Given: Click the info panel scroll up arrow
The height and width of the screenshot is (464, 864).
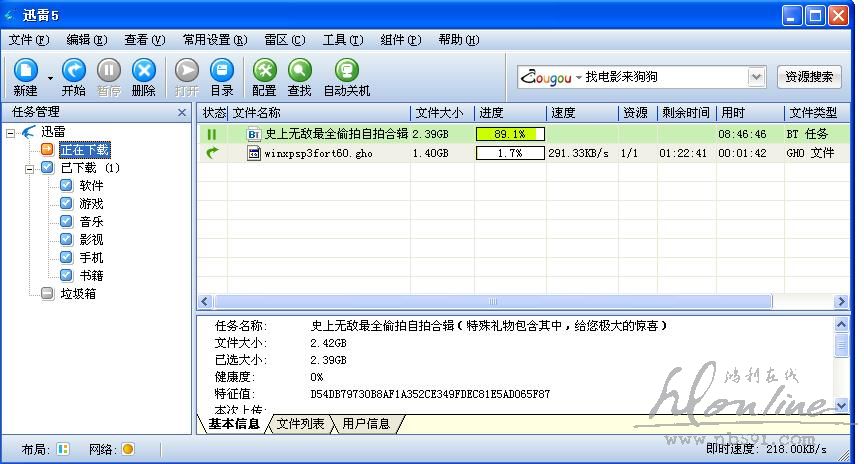Looking at the screenshot, I should [x=841, y=324].
